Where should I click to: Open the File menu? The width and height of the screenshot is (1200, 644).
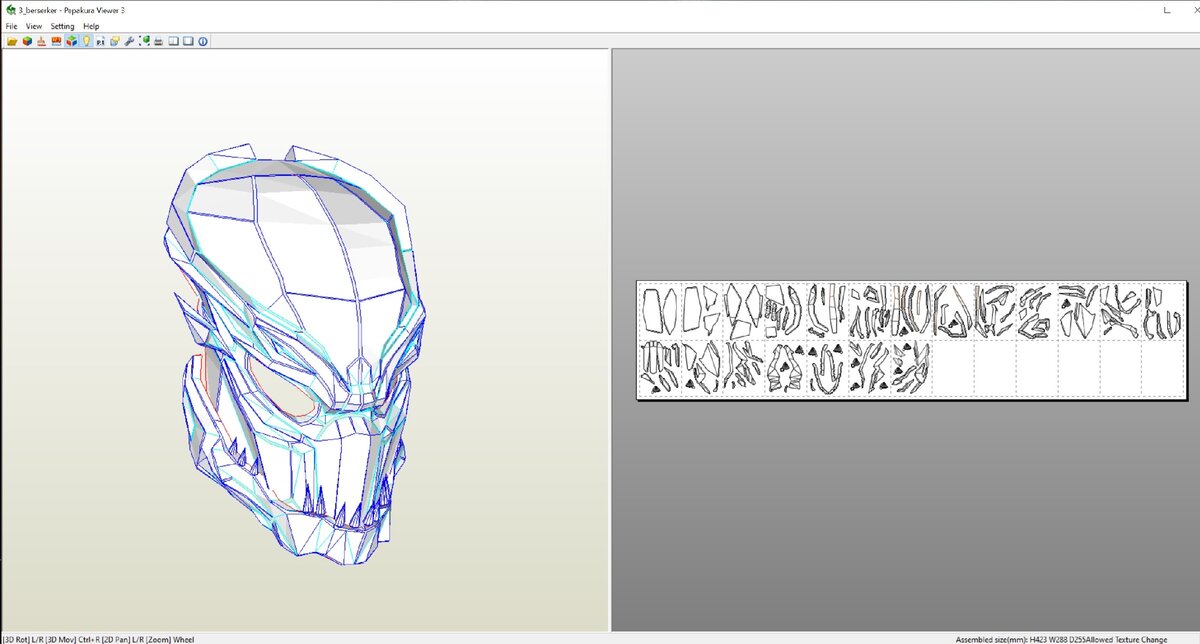click(x=11, y=26)
